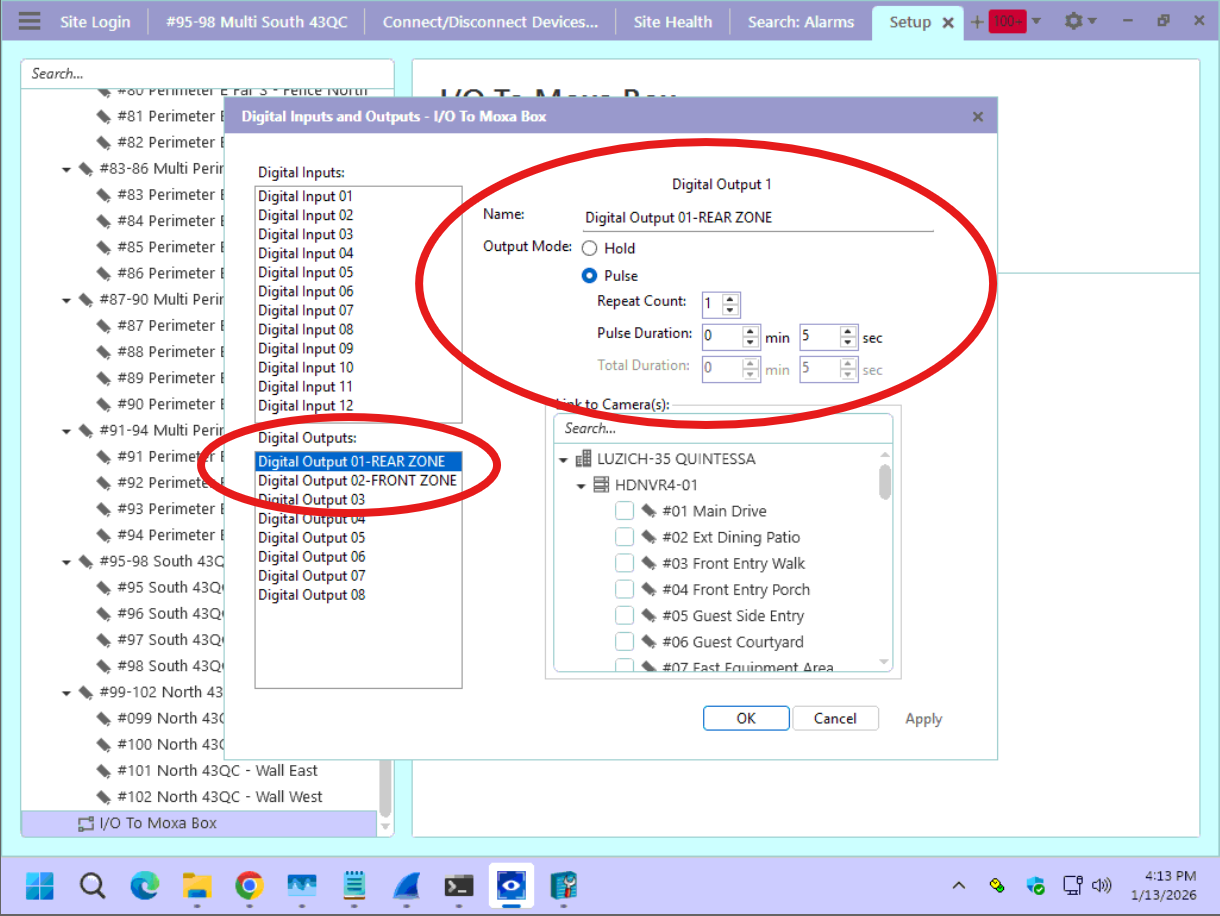Click the Name field for Digital Output 1
This screenshot has width=1220, height=916.
(x=758, y=217)
